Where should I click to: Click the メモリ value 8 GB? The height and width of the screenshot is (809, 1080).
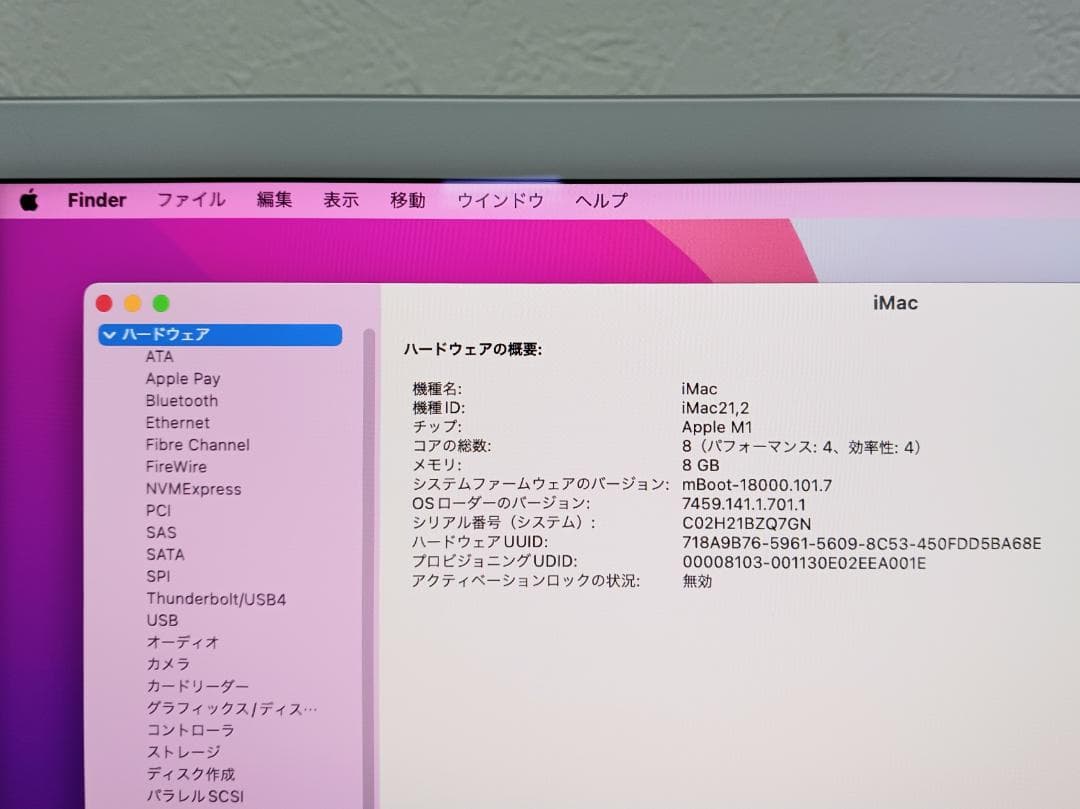tap(700, 466)
